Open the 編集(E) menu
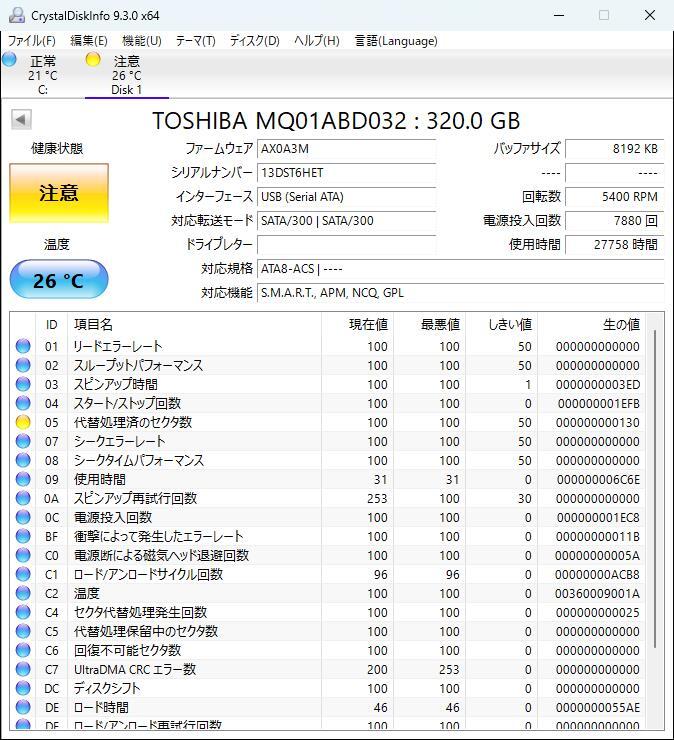The height and width of the screenshot is (740, 674). coord(89,41)
